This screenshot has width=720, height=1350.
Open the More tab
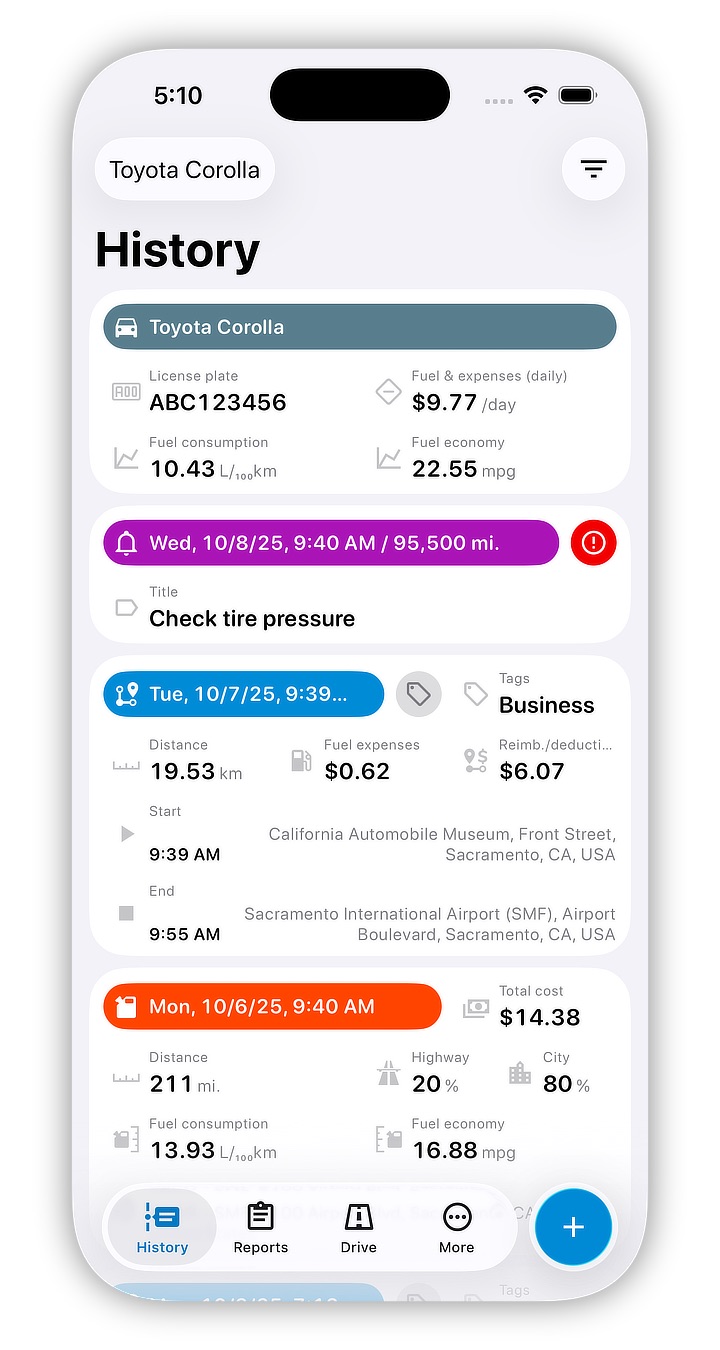(456, 1227)
